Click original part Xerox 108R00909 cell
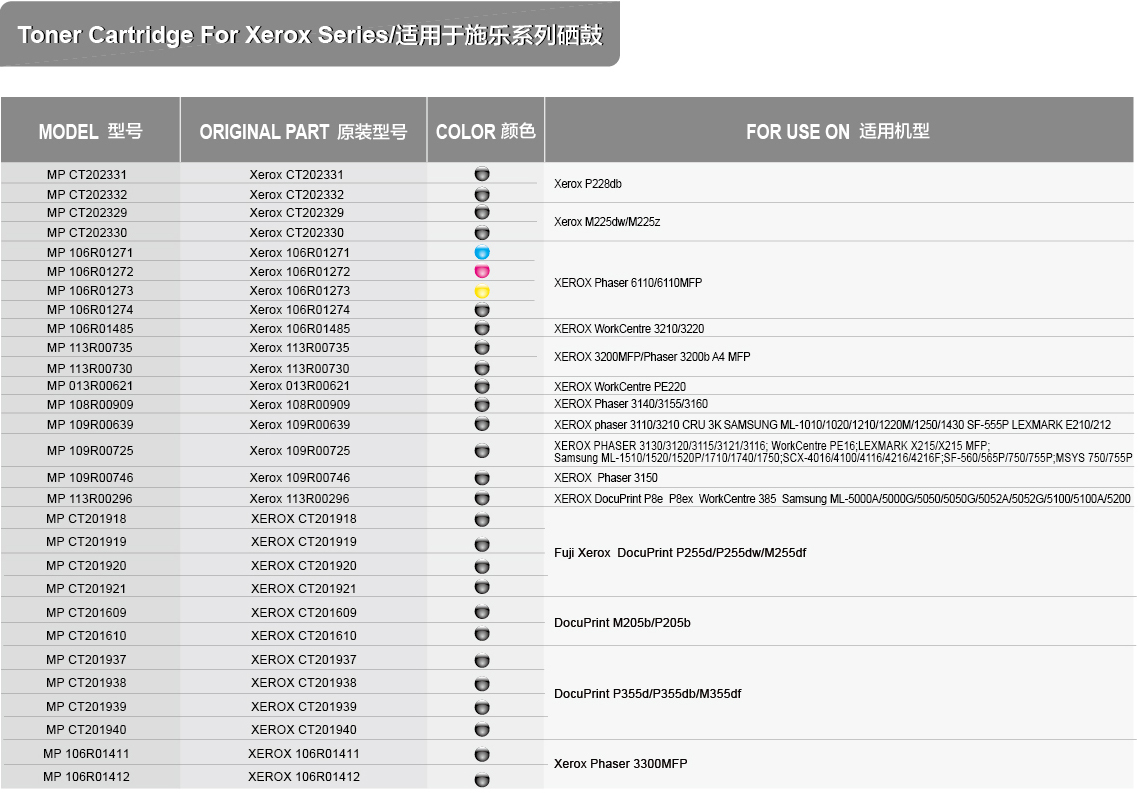The width and height of the screenshot is (1138, 795). pos(300,405)
